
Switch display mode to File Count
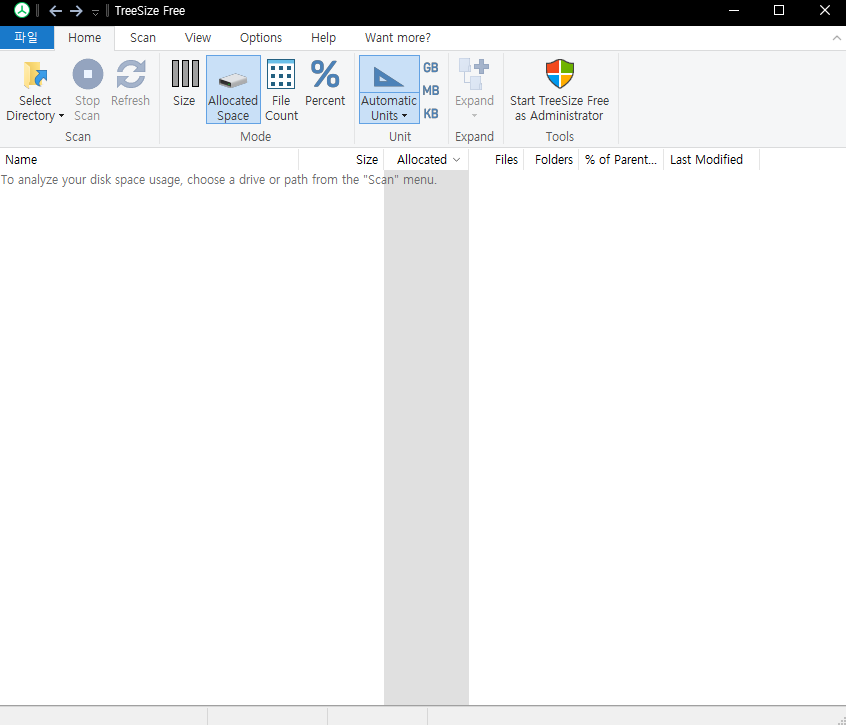(x=281, y=90)
